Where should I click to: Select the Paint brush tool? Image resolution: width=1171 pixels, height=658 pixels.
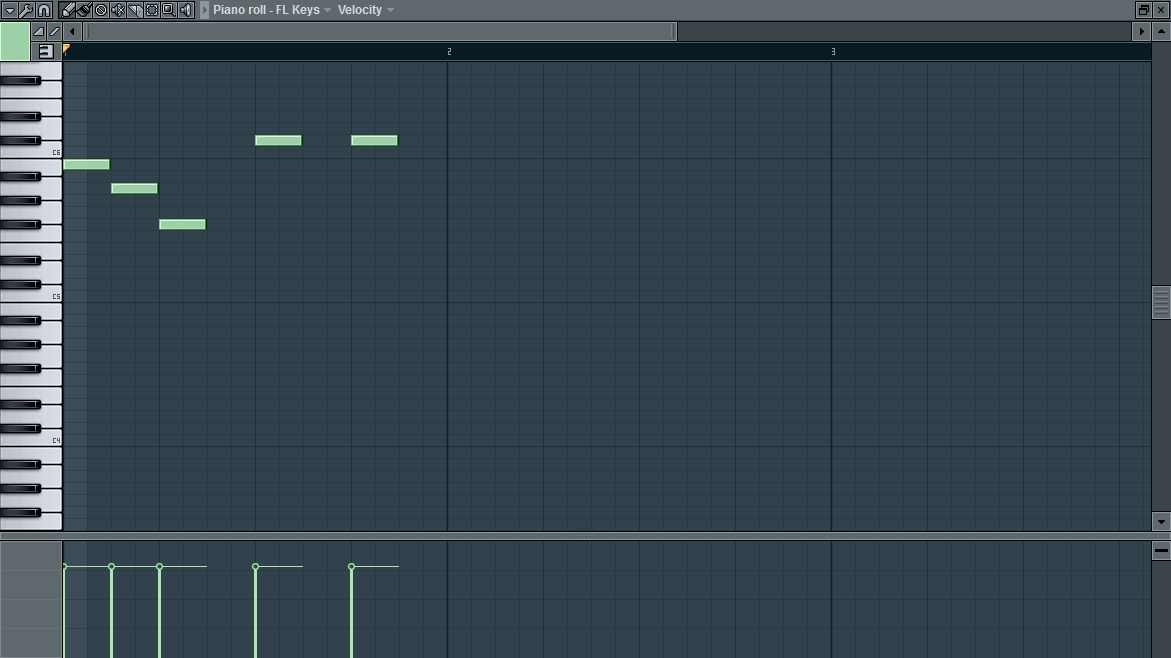click(x=84, y=10)
